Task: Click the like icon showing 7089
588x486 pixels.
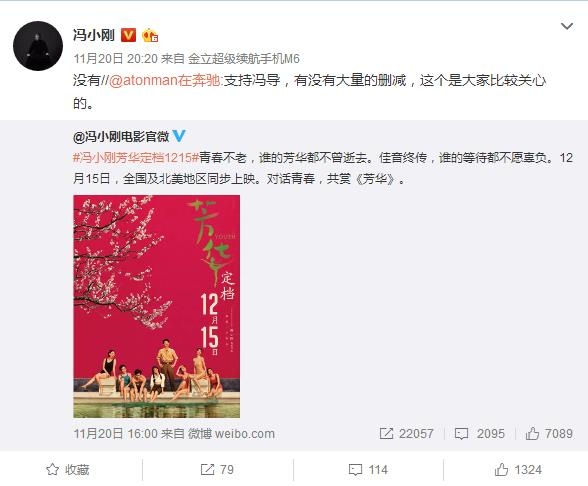Action: pyautogui.click(x=532, y=434)
